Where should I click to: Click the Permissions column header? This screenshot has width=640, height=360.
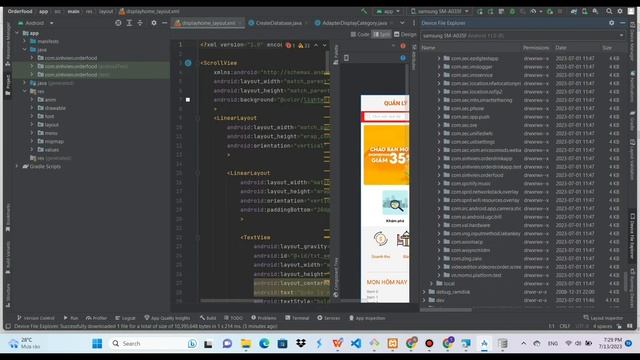tap(536, 48)
